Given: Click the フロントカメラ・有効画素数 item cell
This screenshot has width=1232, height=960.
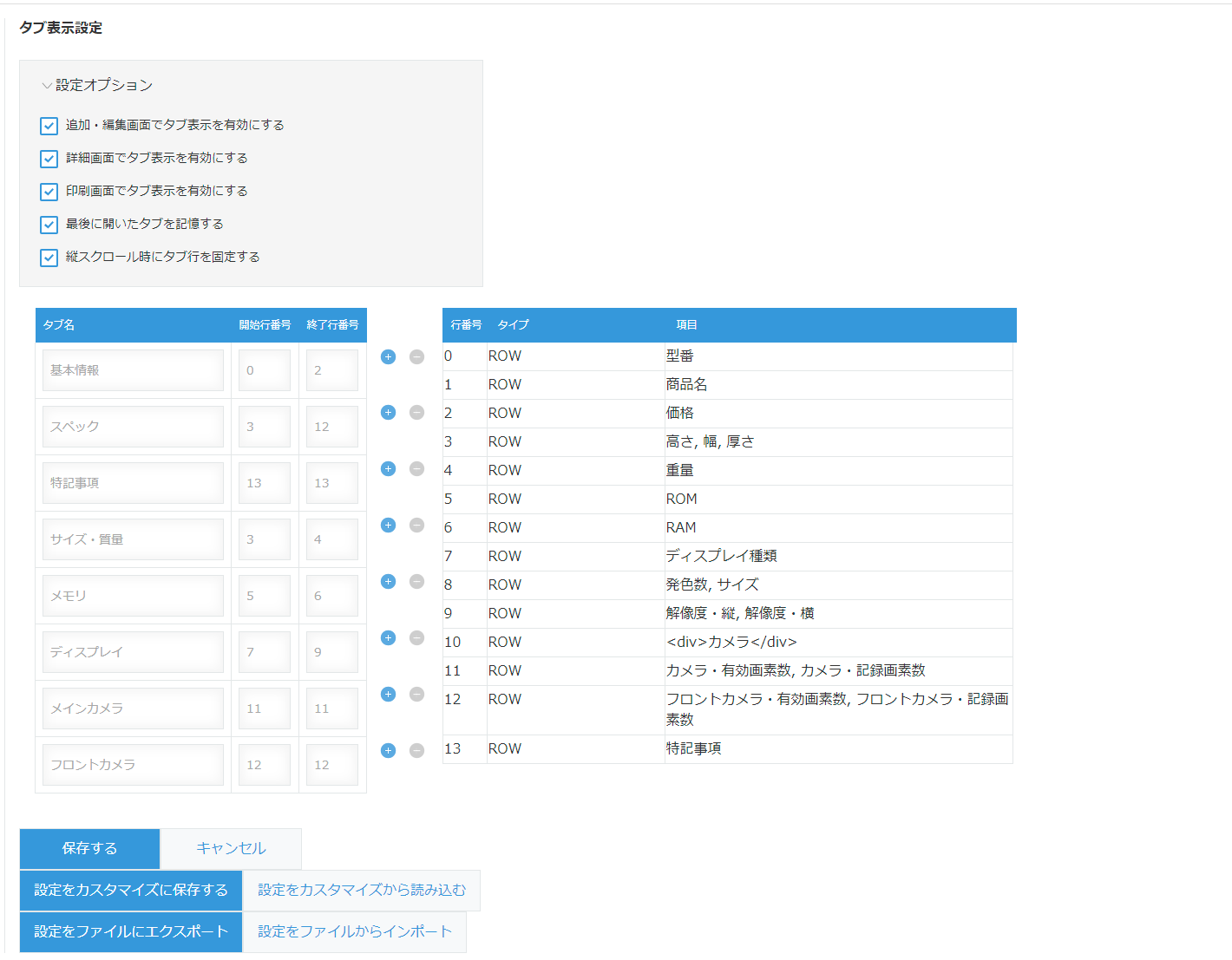Looking at the screenshot, I should (x=838, y=710).
